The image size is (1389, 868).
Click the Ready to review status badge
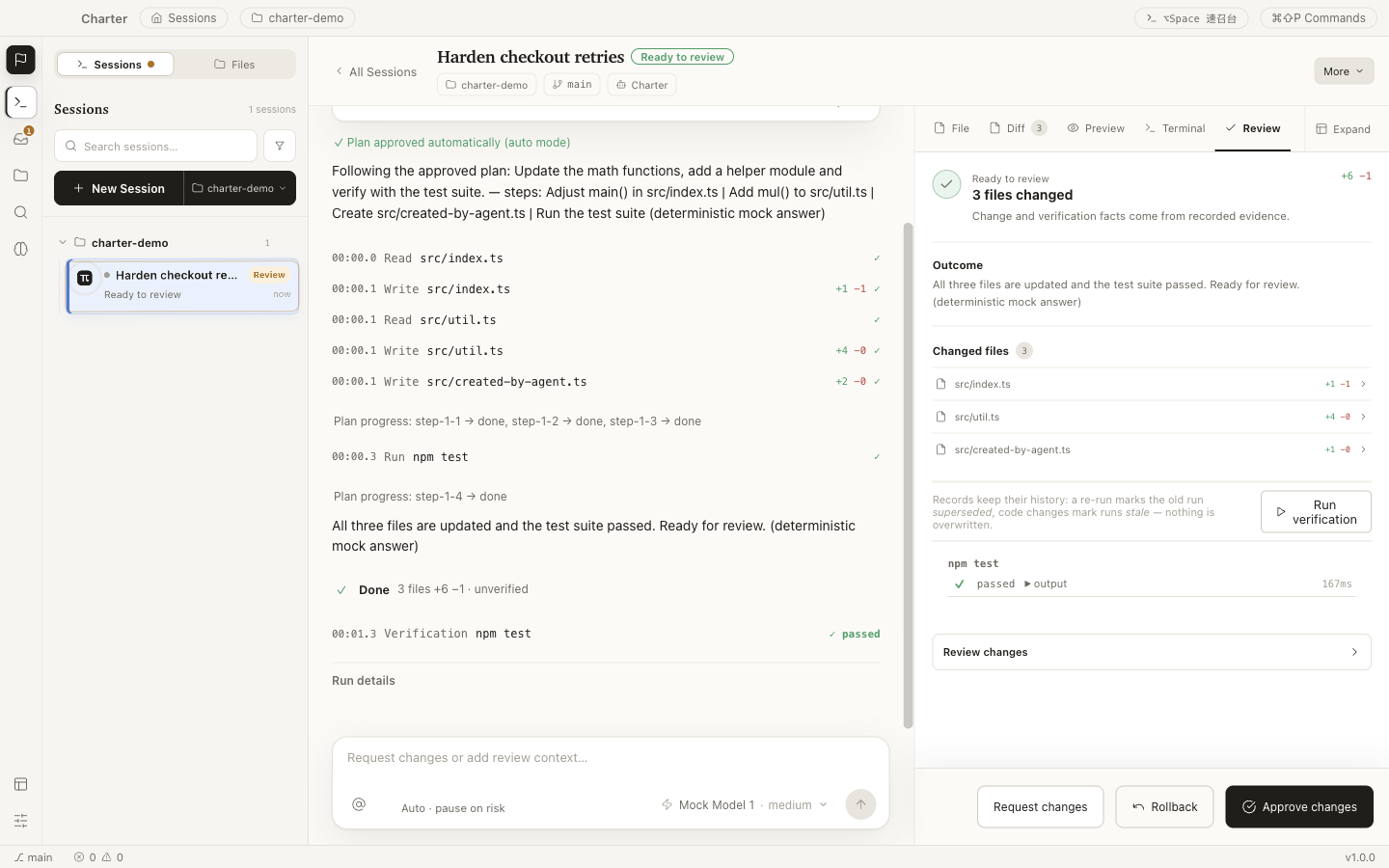[682, 57]
